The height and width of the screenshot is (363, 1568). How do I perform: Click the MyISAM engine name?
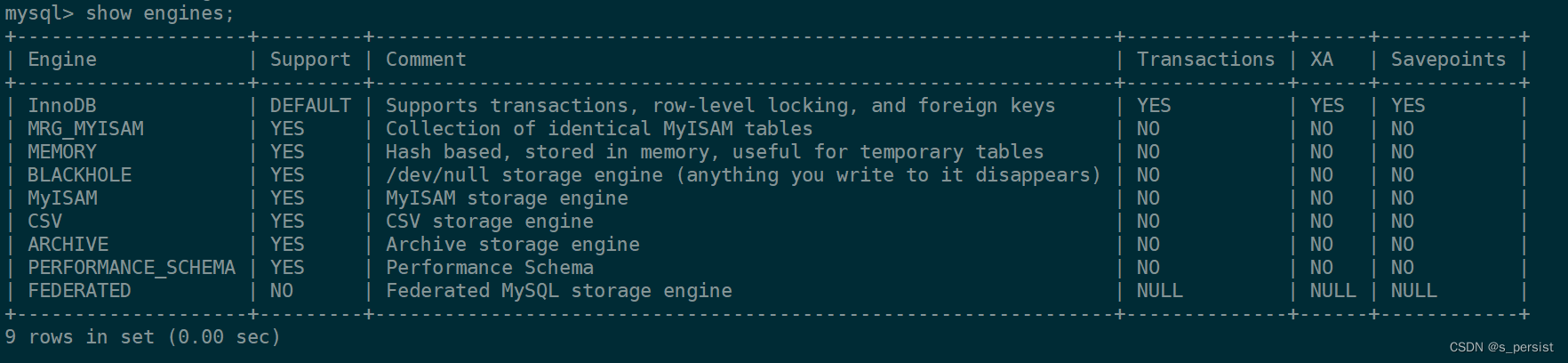coord(62,198)
